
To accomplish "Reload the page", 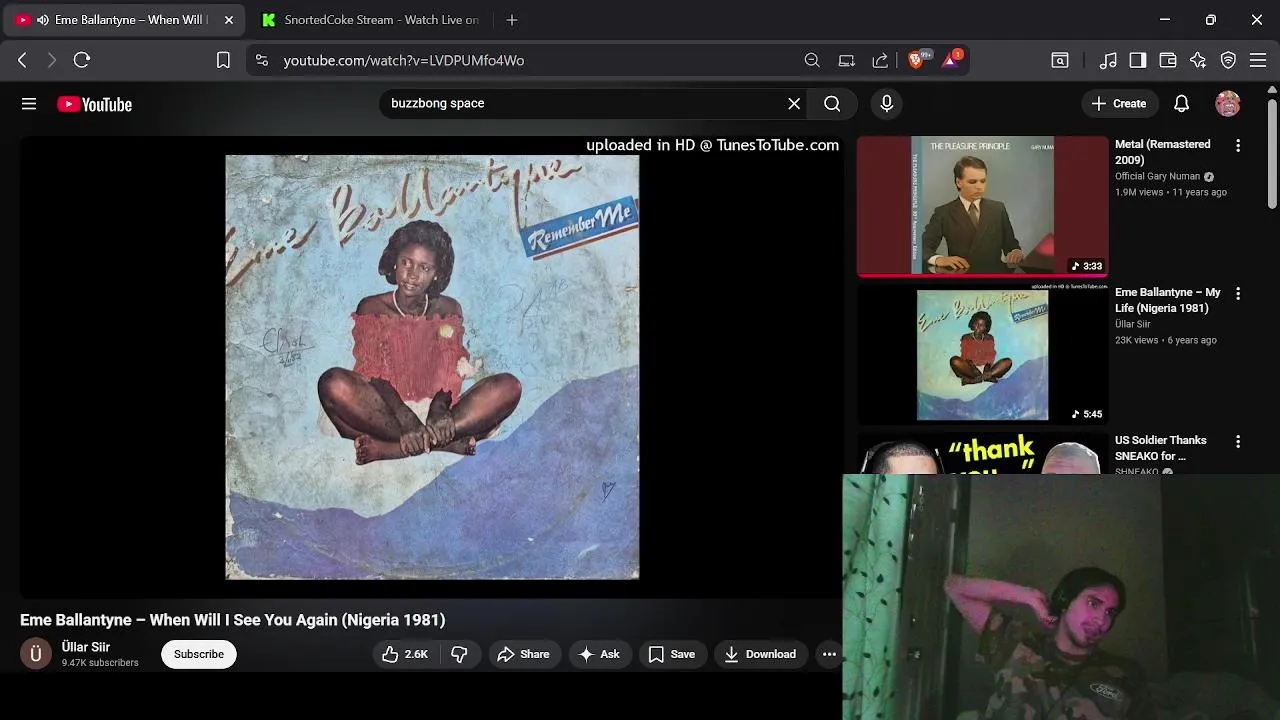I will click(82, 60).
